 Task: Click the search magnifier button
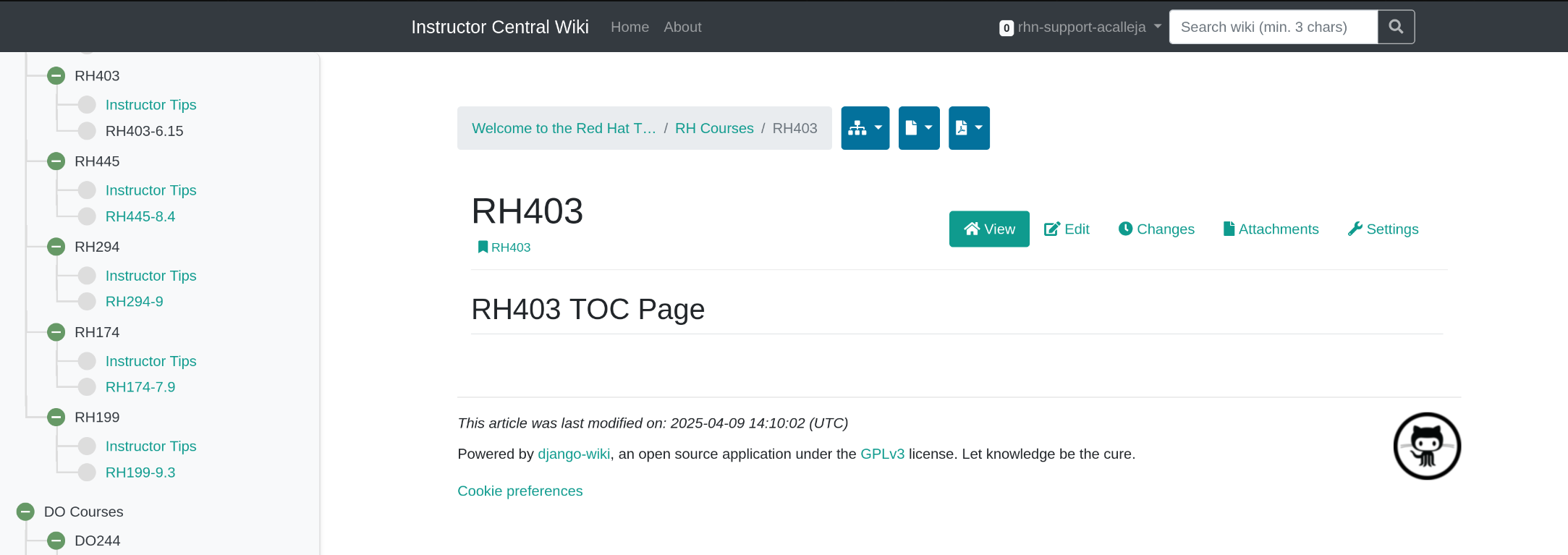(x=1396, y=27)
